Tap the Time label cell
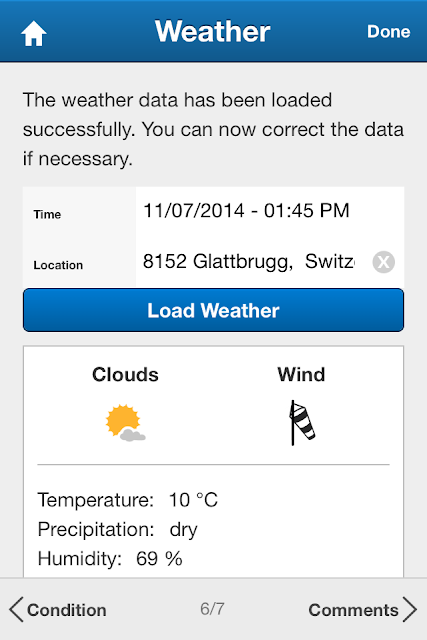 [x=80, y=214]
